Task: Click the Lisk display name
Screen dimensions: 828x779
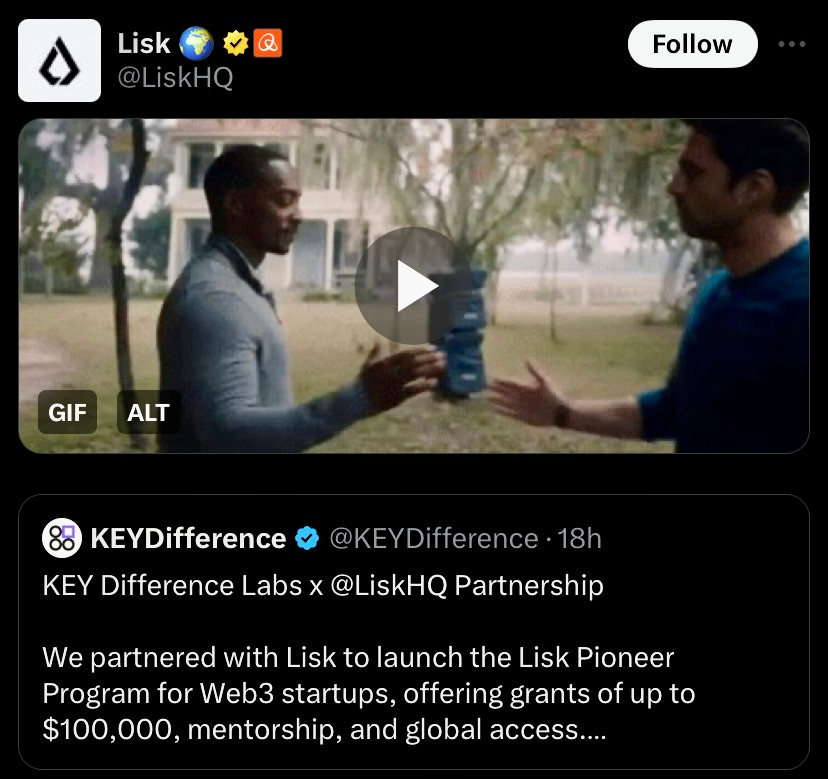Action: click(144, 43)
